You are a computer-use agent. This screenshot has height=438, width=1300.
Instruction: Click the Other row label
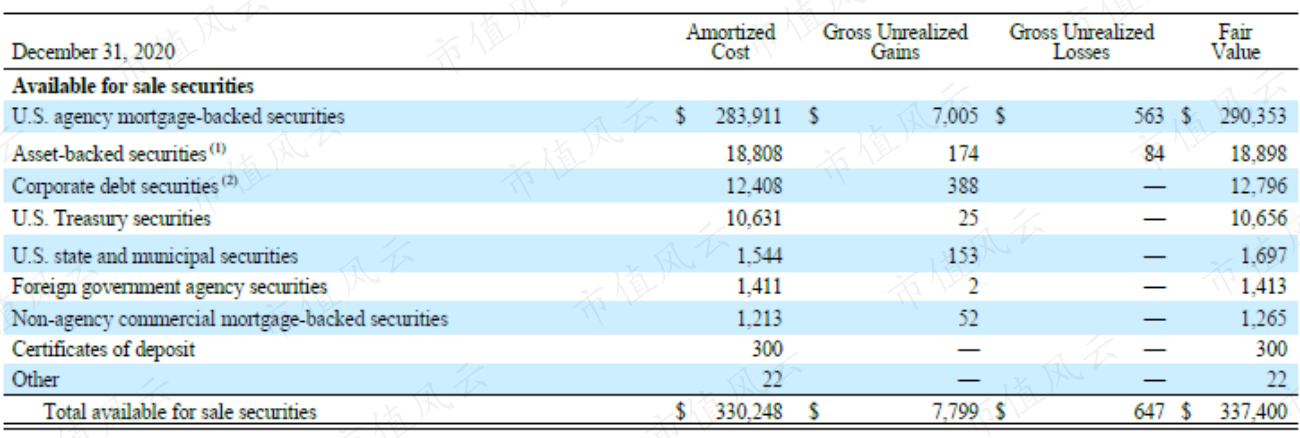[35, 379]
